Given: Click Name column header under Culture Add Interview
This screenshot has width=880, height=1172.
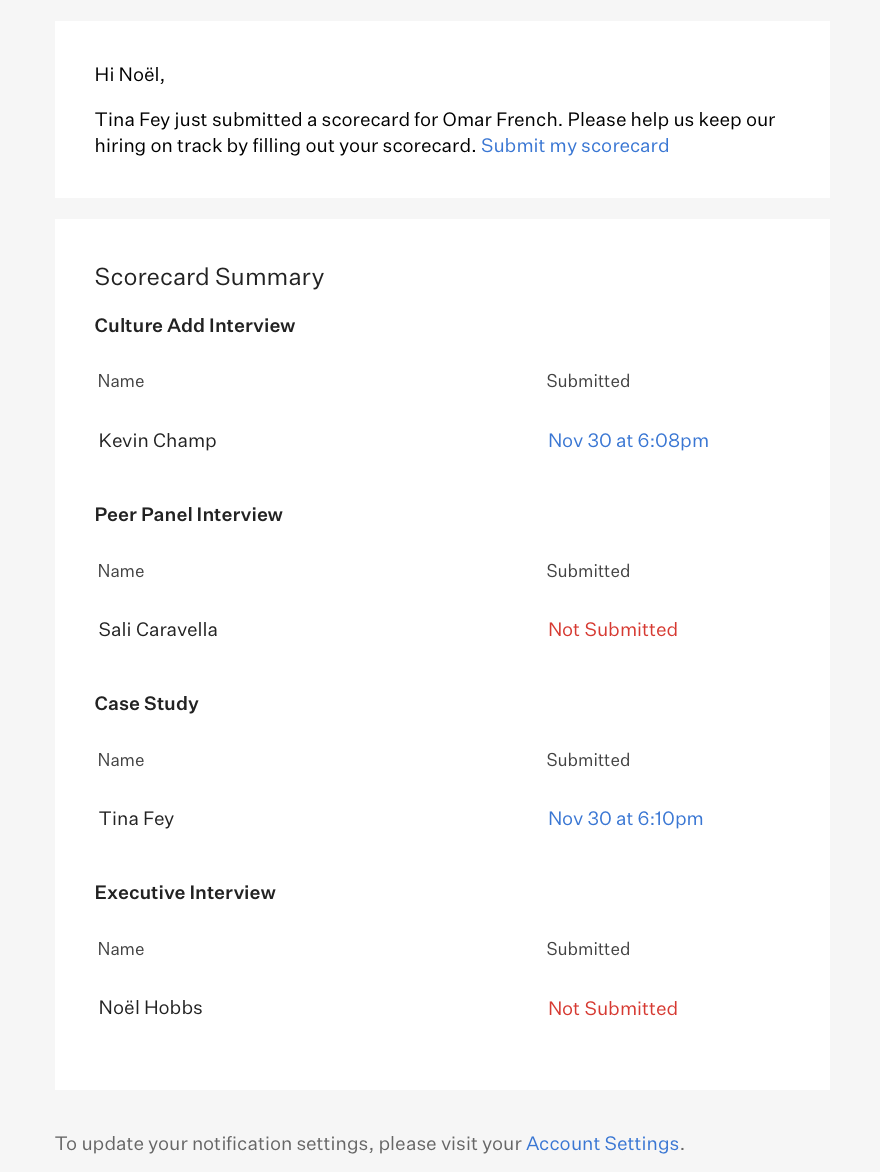Looking at the screenshot, I should pyautogui.click(x=121, y=381).
